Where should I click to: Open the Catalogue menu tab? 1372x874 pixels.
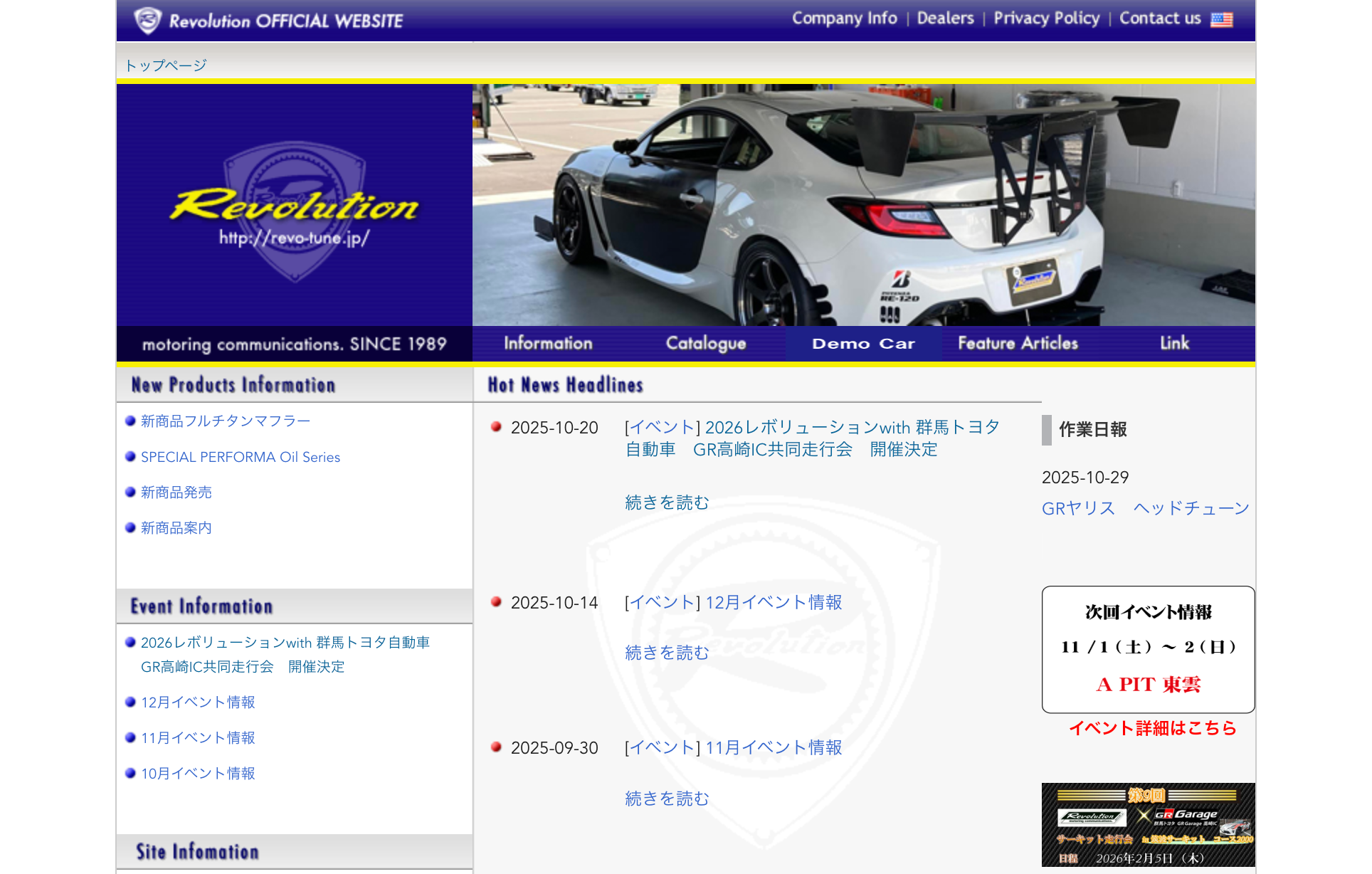tap(705, 343)
